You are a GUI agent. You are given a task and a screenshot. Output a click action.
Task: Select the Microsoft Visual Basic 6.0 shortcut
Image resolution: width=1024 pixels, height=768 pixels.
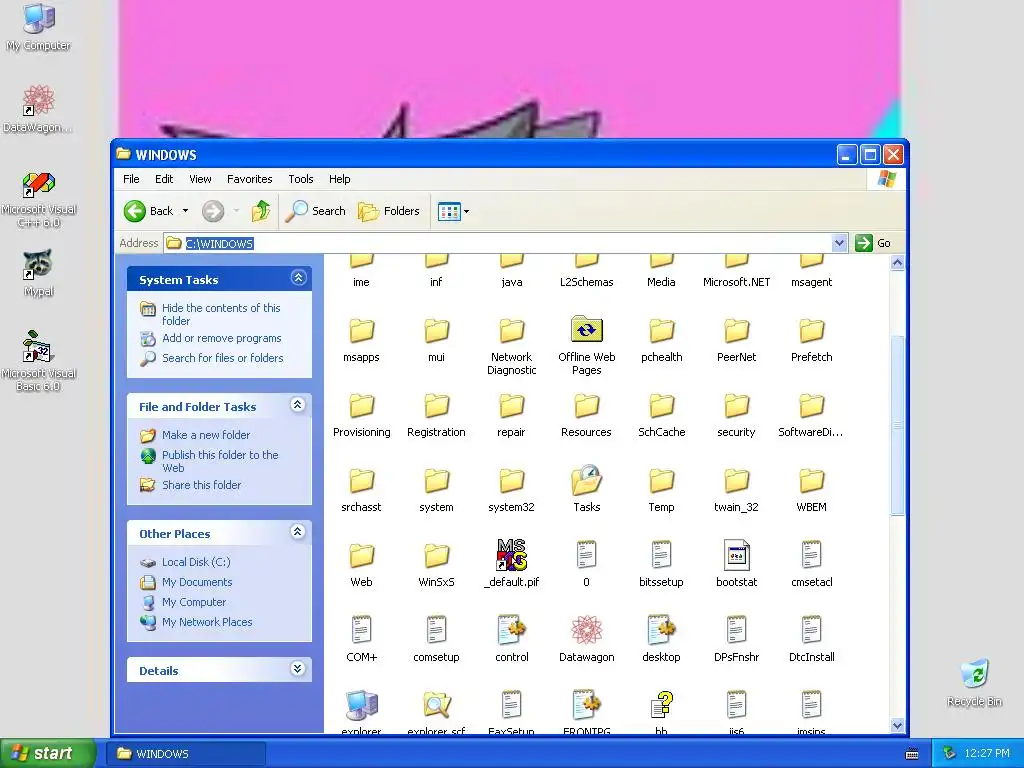pos(39,361)
